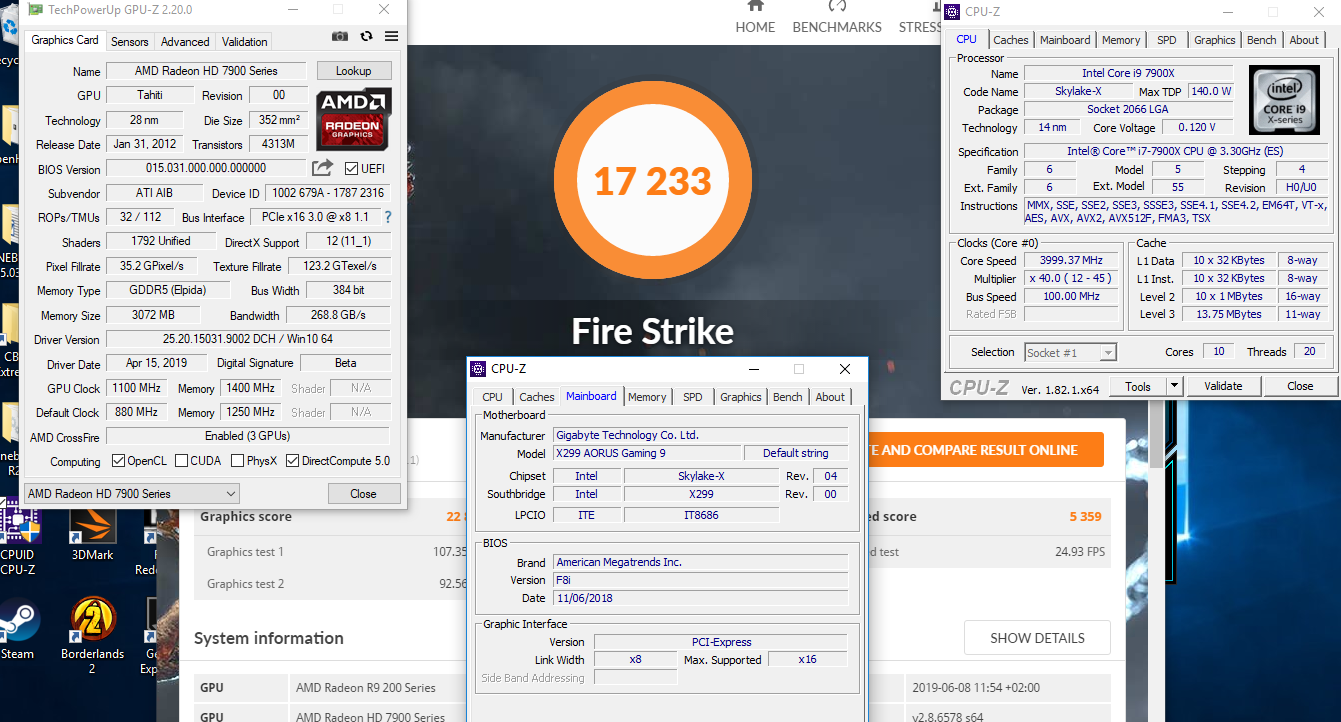Viewport: 1341px width, 722px height.
Task: Click the motherboard Model field X299 AORUS Gaming 9
Action: 648,453
